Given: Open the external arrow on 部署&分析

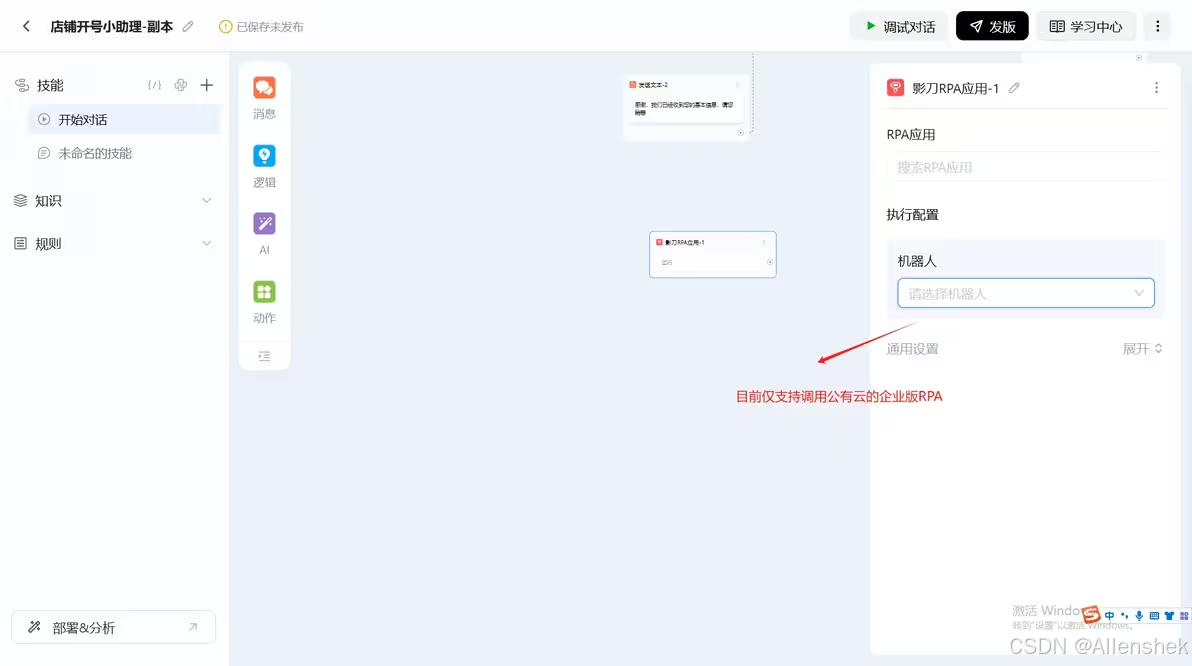Looking at the screenshot, I should pos(193,627).
